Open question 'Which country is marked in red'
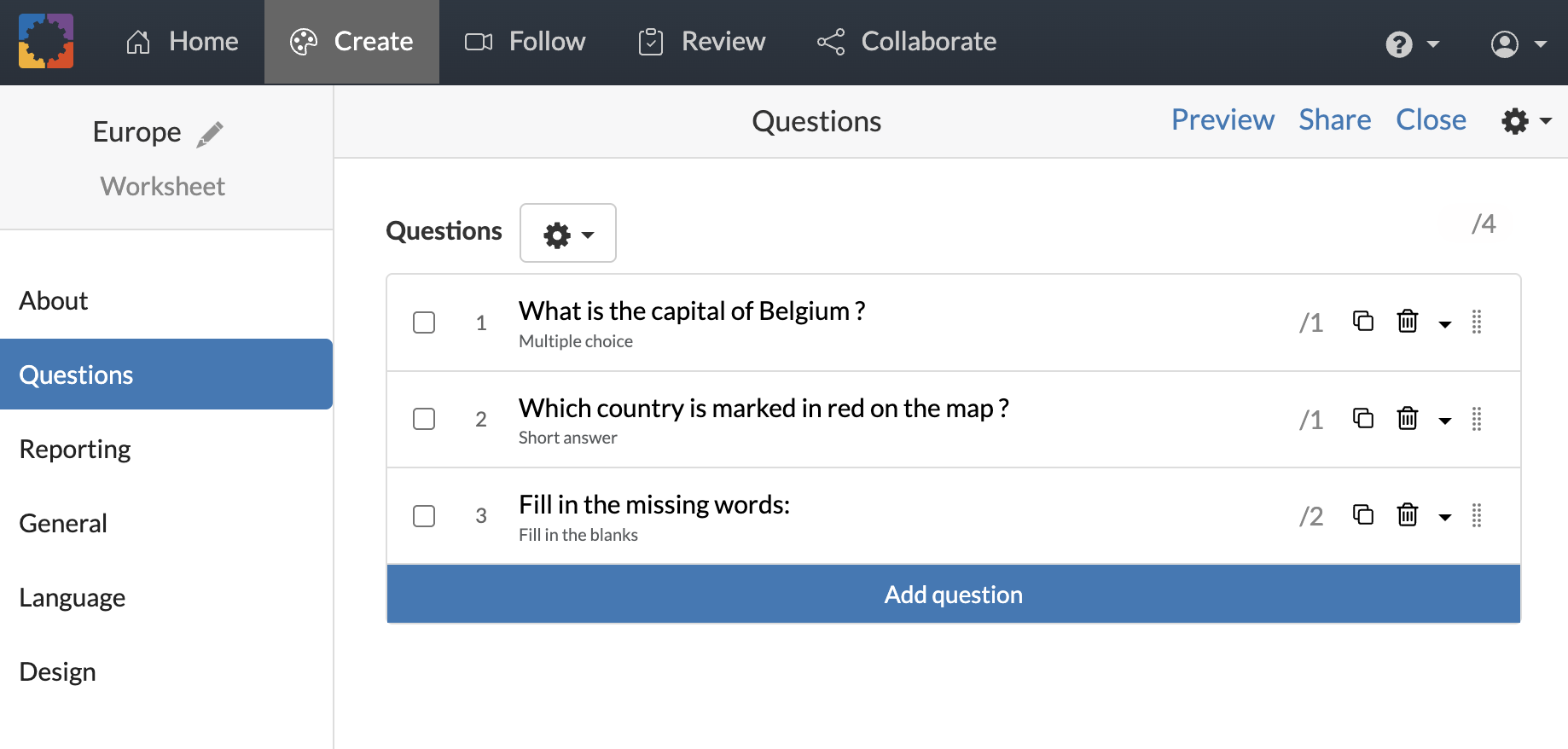 point(764,409)
